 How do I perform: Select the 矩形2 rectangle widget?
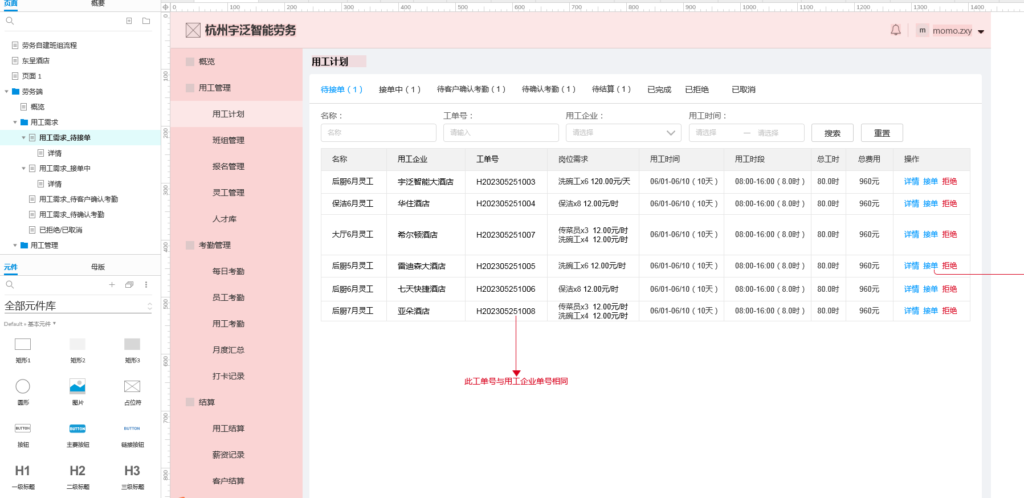[78, 349]
